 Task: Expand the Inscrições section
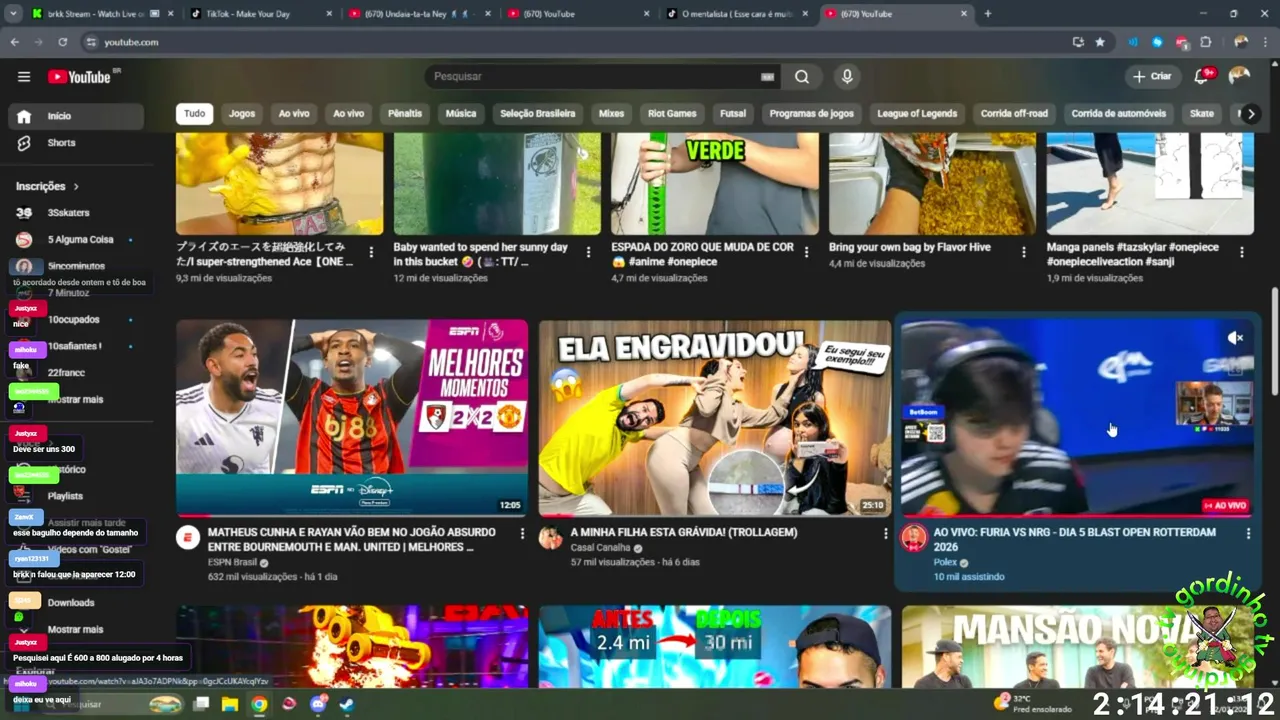tap(47, 186)
